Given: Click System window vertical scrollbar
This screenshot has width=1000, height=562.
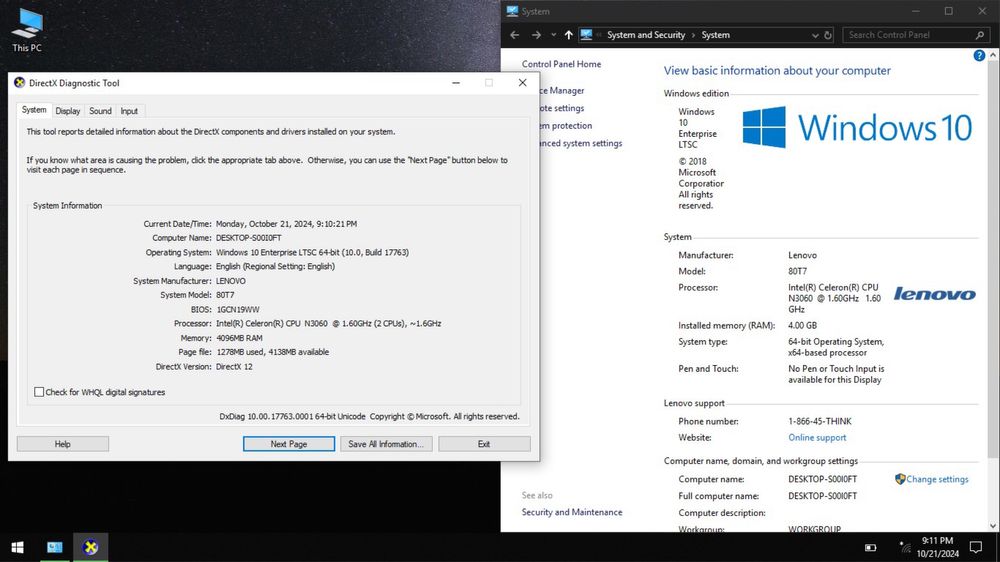Looking at the screenshot, I should click(993, 260).
